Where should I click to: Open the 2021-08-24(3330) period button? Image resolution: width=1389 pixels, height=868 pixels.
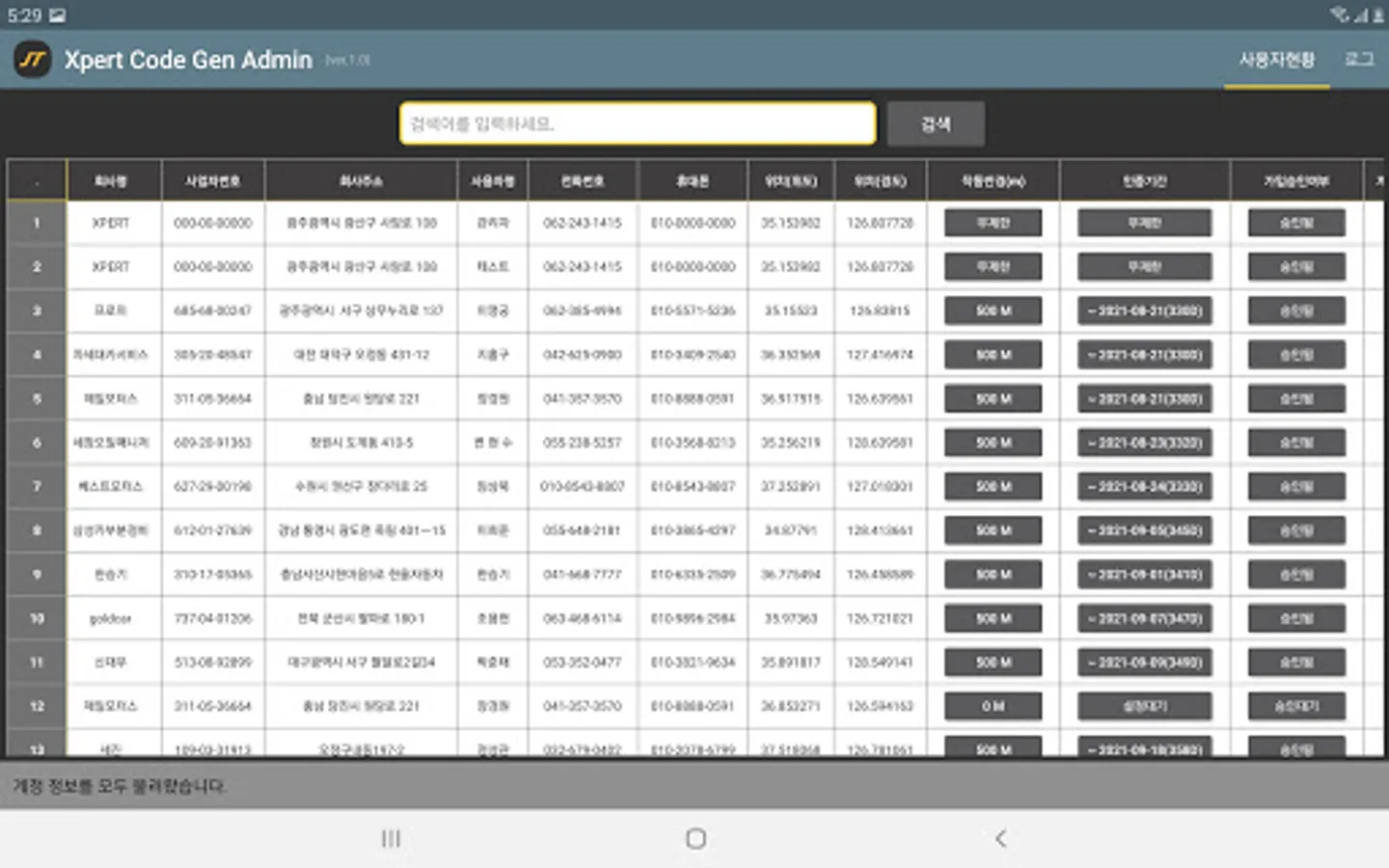click(x=1145, y=486)
